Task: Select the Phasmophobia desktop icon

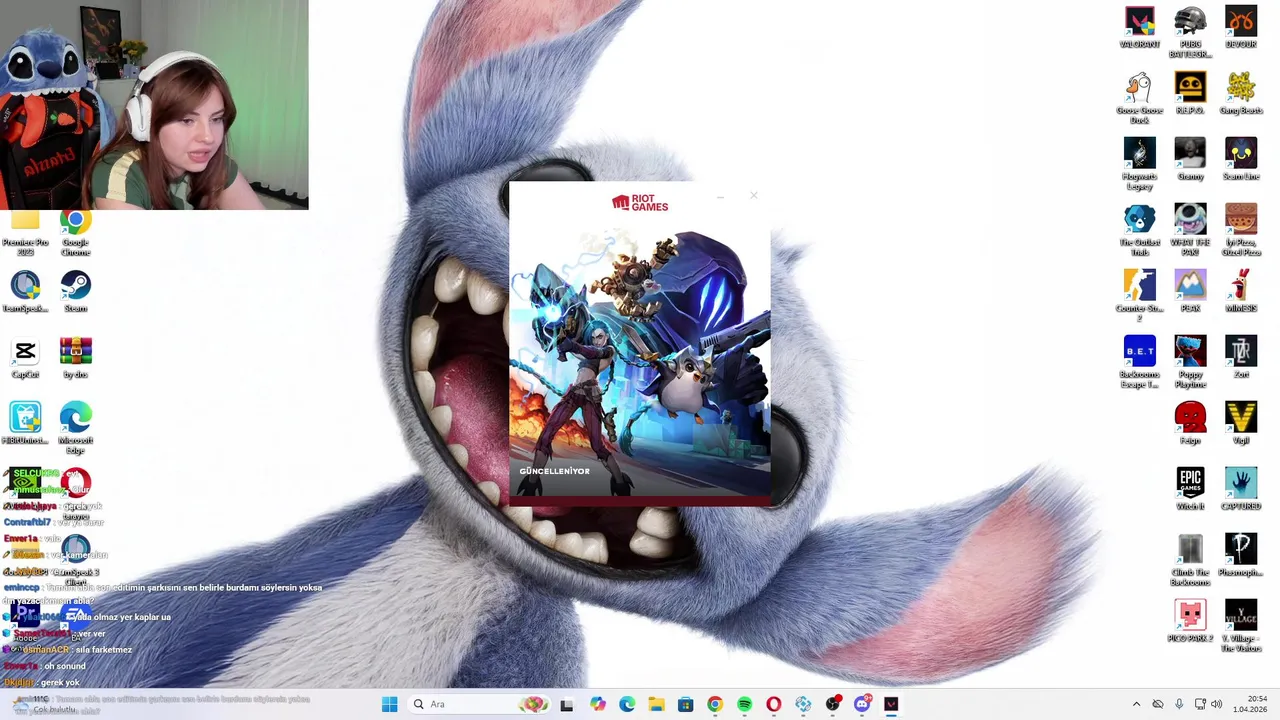Action: tap(1241, 555)
